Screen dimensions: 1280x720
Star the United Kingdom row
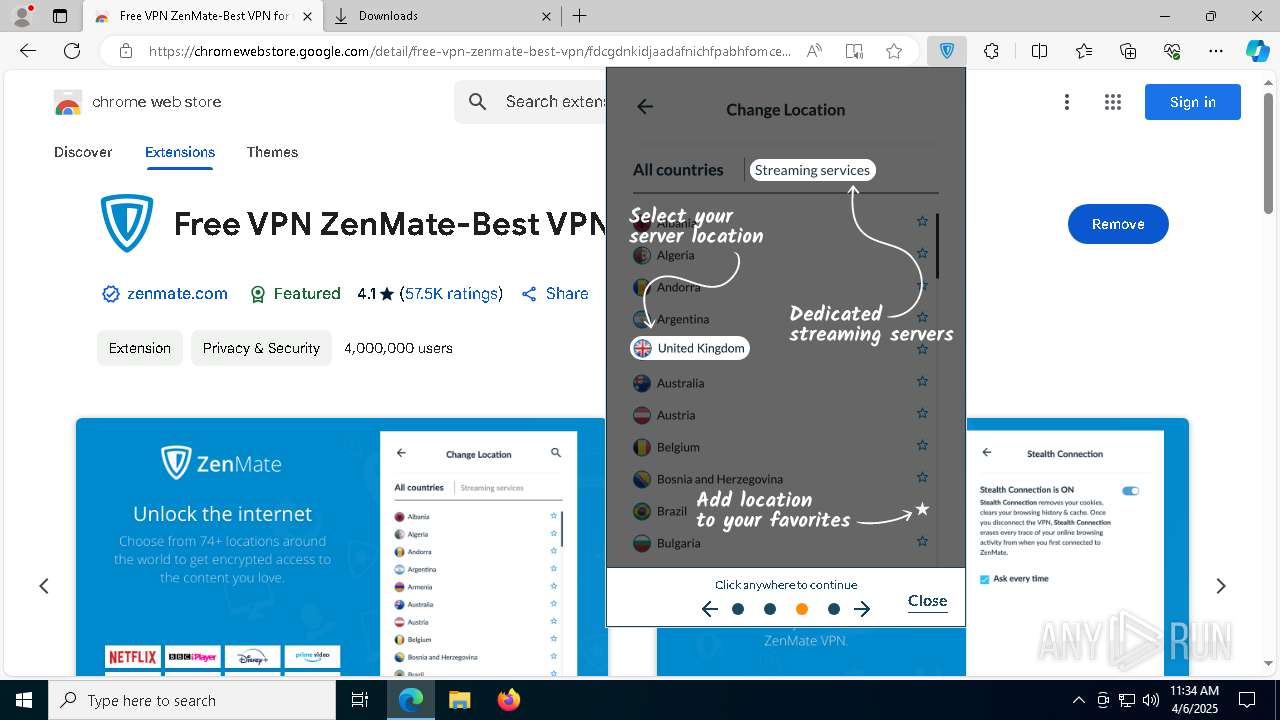tap(922, 349)
